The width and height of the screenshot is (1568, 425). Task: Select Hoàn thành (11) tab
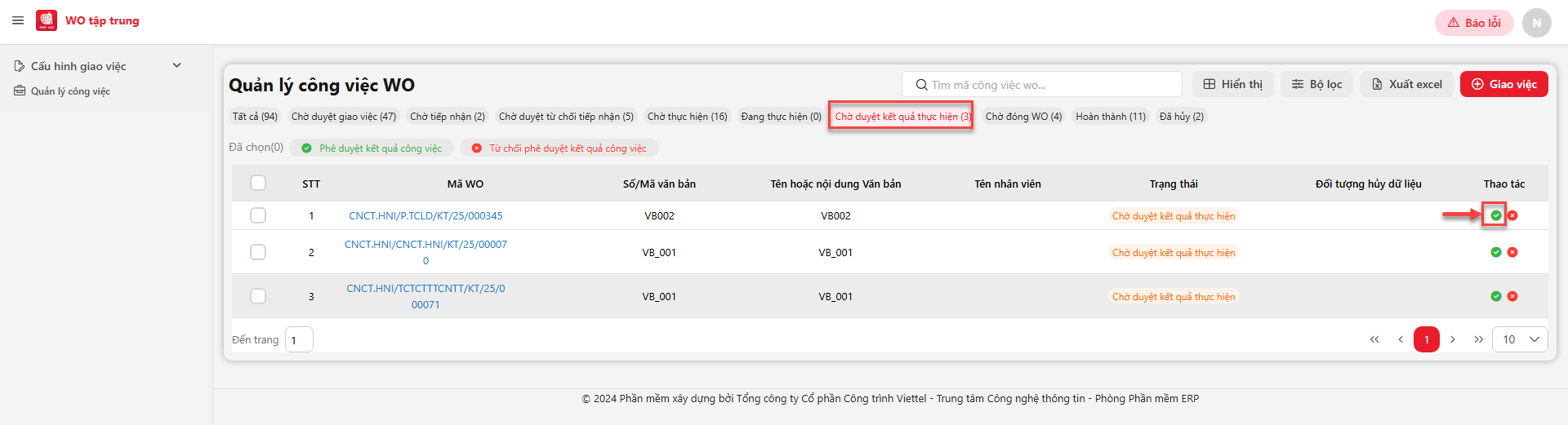[x=1111, y=117]
